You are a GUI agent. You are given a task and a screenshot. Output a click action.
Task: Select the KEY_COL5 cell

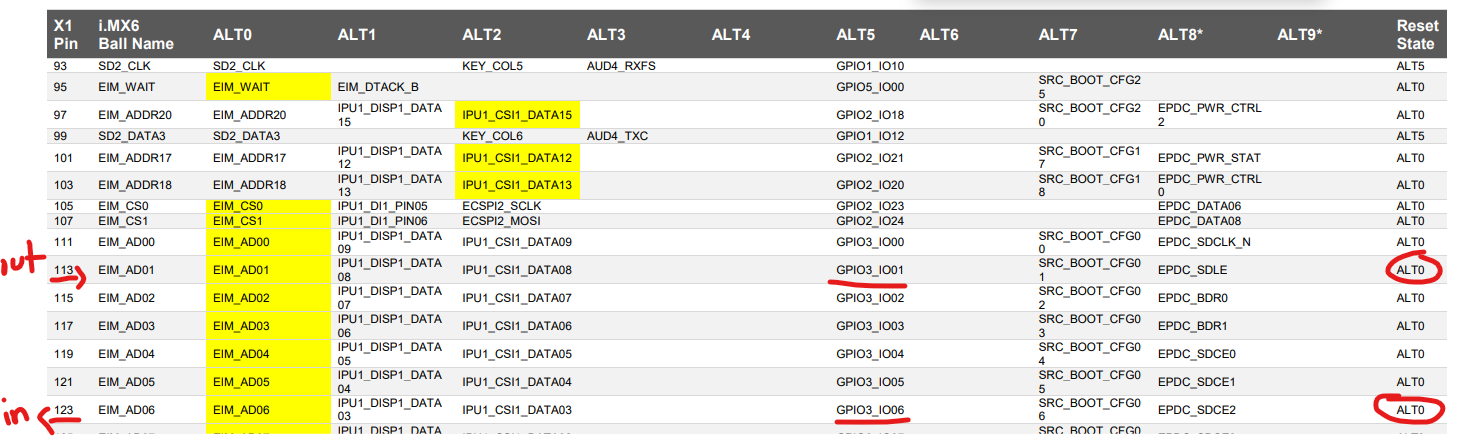click(x=492, y=66)
